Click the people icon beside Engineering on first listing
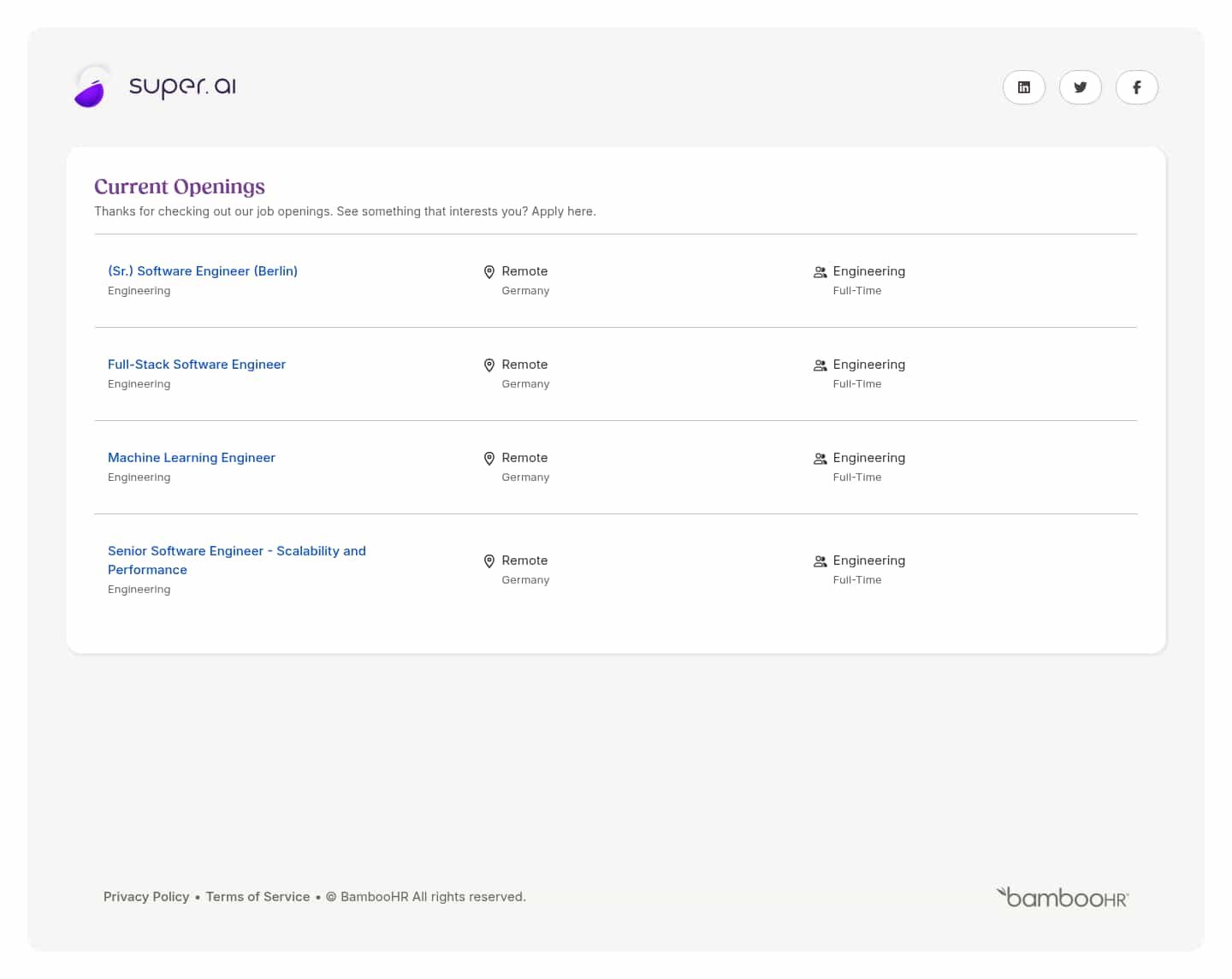Viewport: 1232px width, 979px height. click(820, 271)
